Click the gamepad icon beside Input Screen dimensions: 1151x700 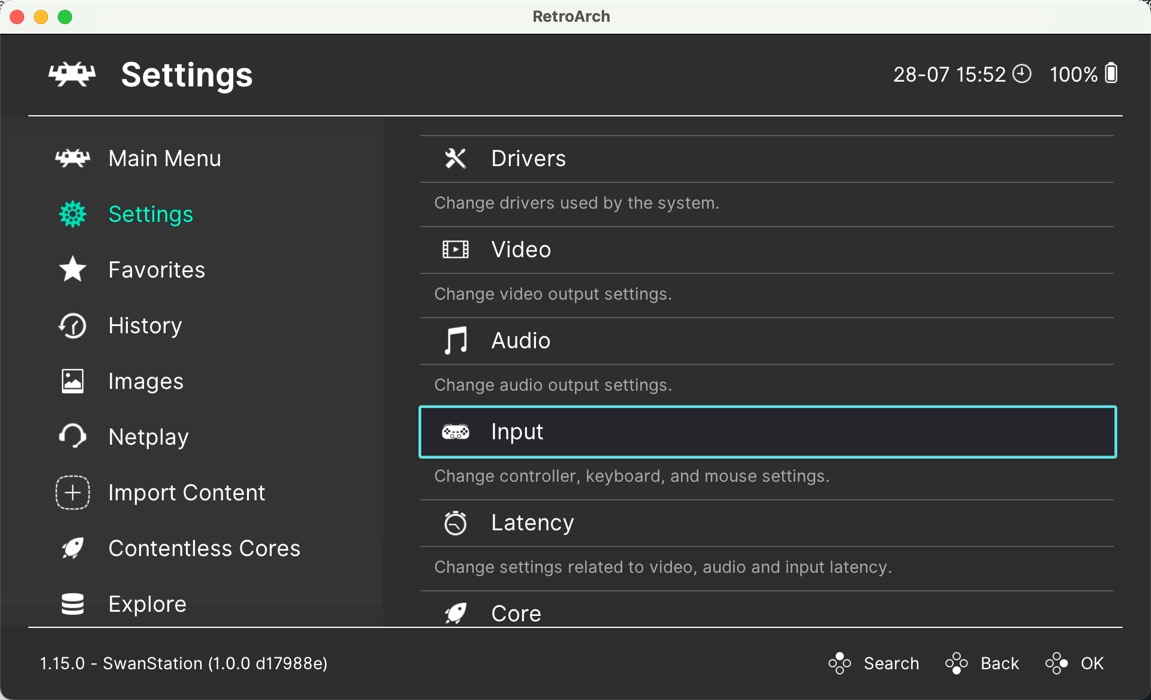(x=455, y=431)
